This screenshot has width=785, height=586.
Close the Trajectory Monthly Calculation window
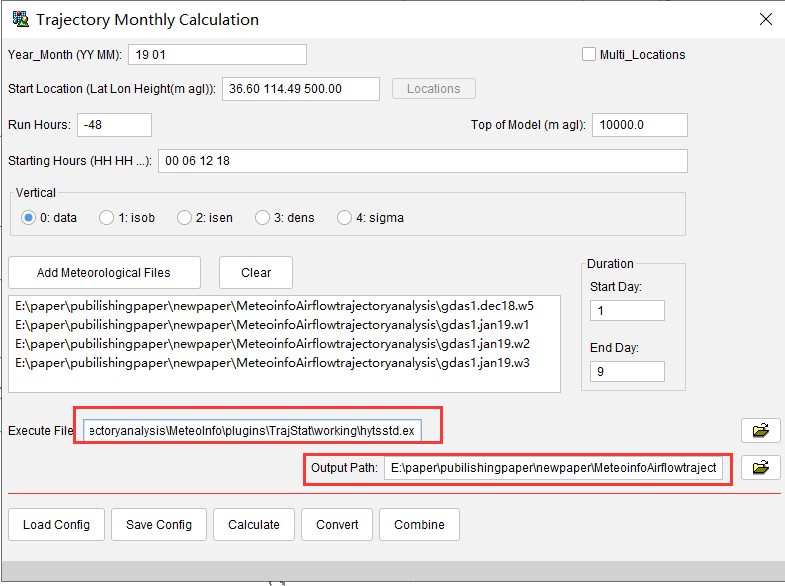765,19
